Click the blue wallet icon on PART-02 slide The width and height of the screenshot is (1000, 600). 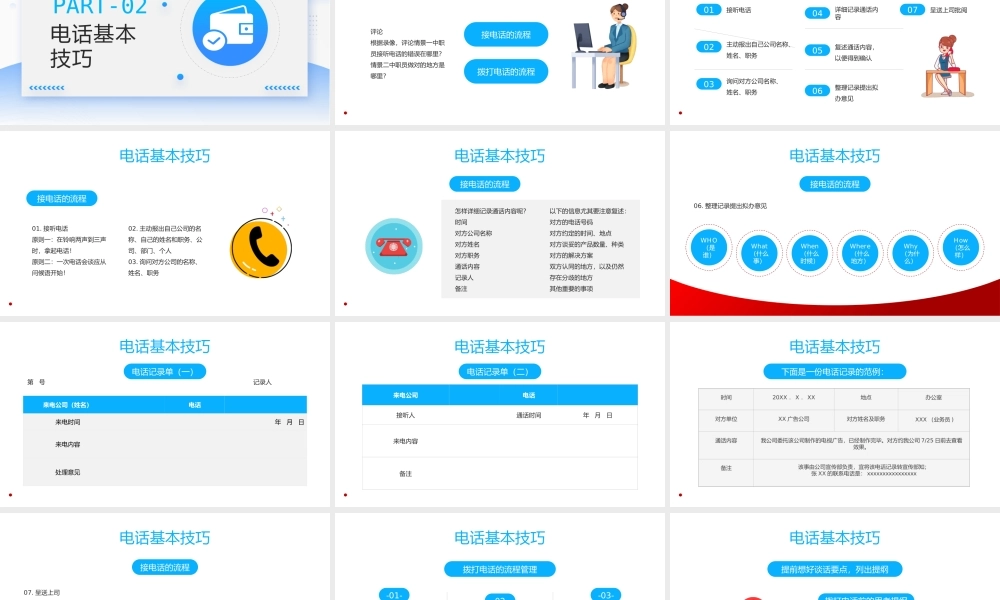pyautogui.click(x=230, y=31)
